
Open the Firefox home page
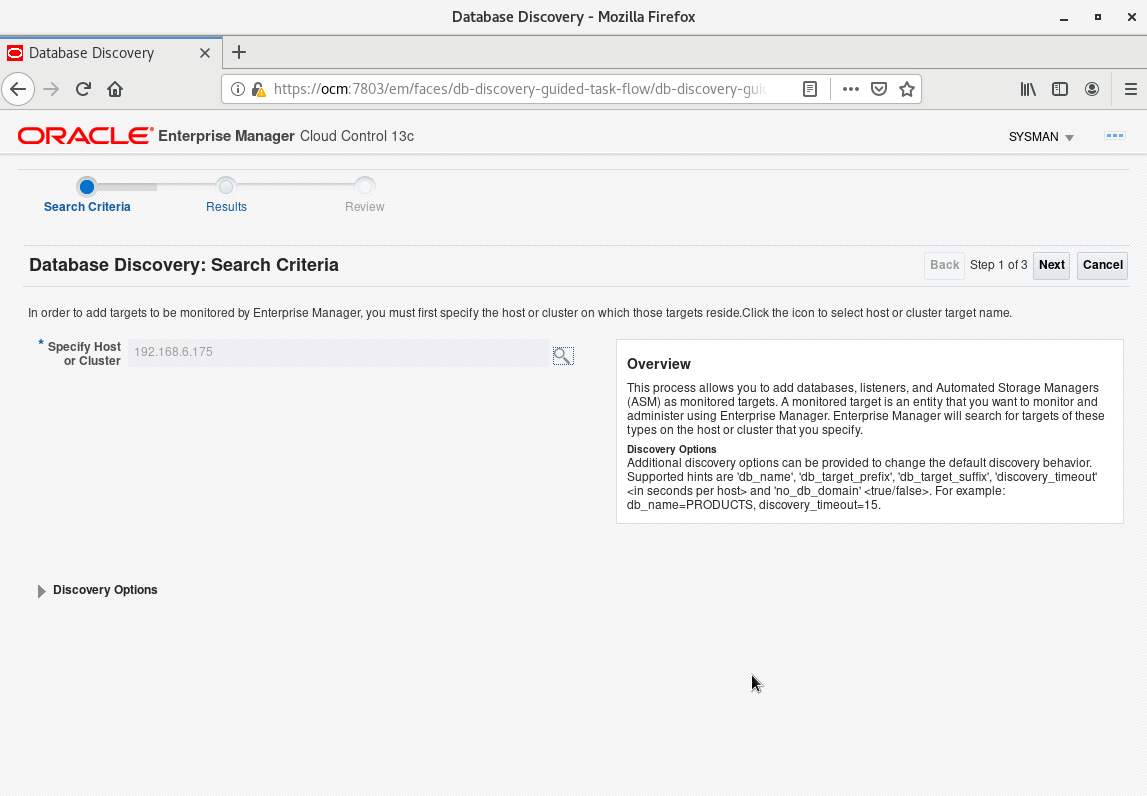[115, 89]
